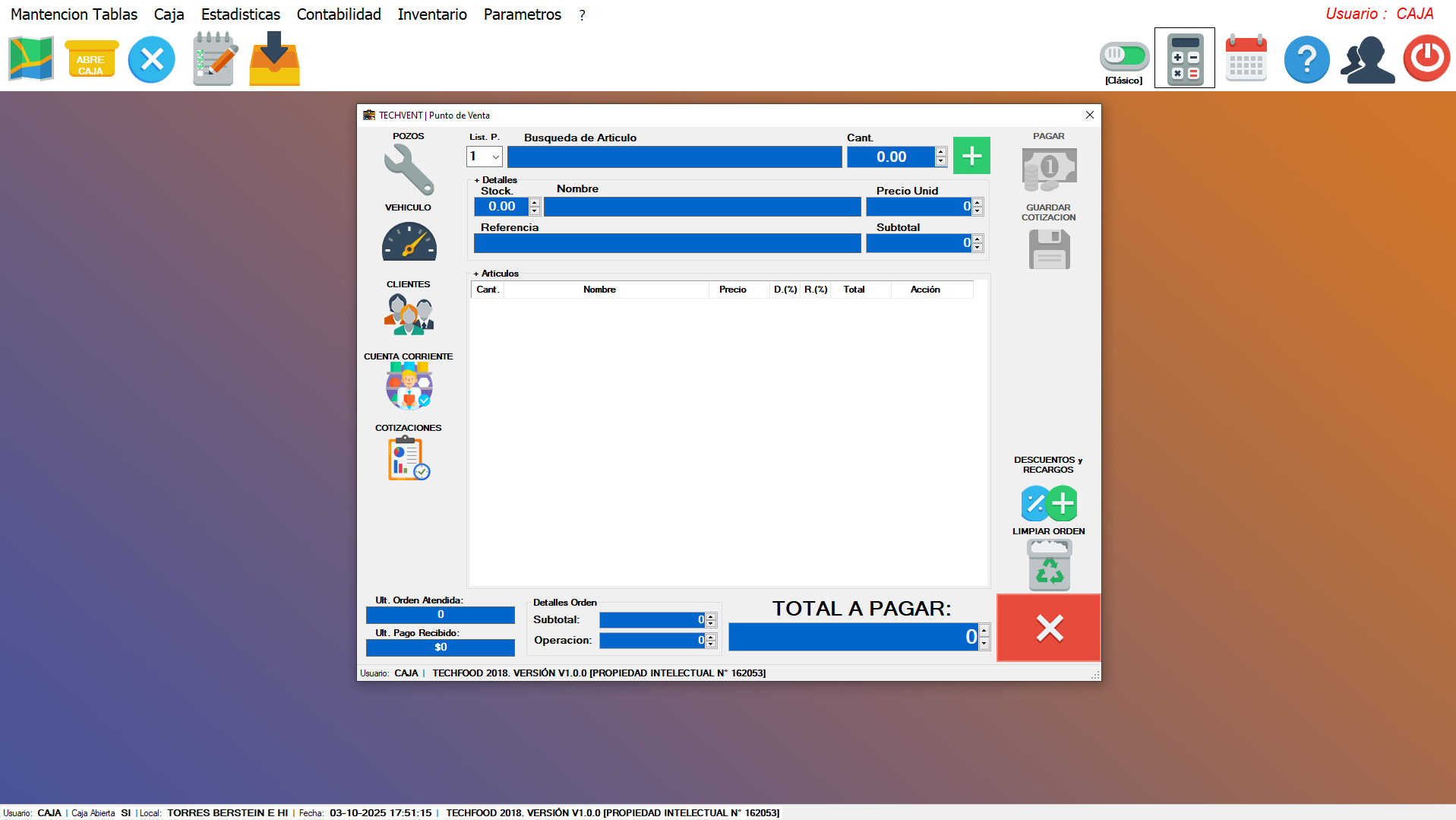Open the Contabilidad menu
The image size is (1456, 820).
click(338, 14)
